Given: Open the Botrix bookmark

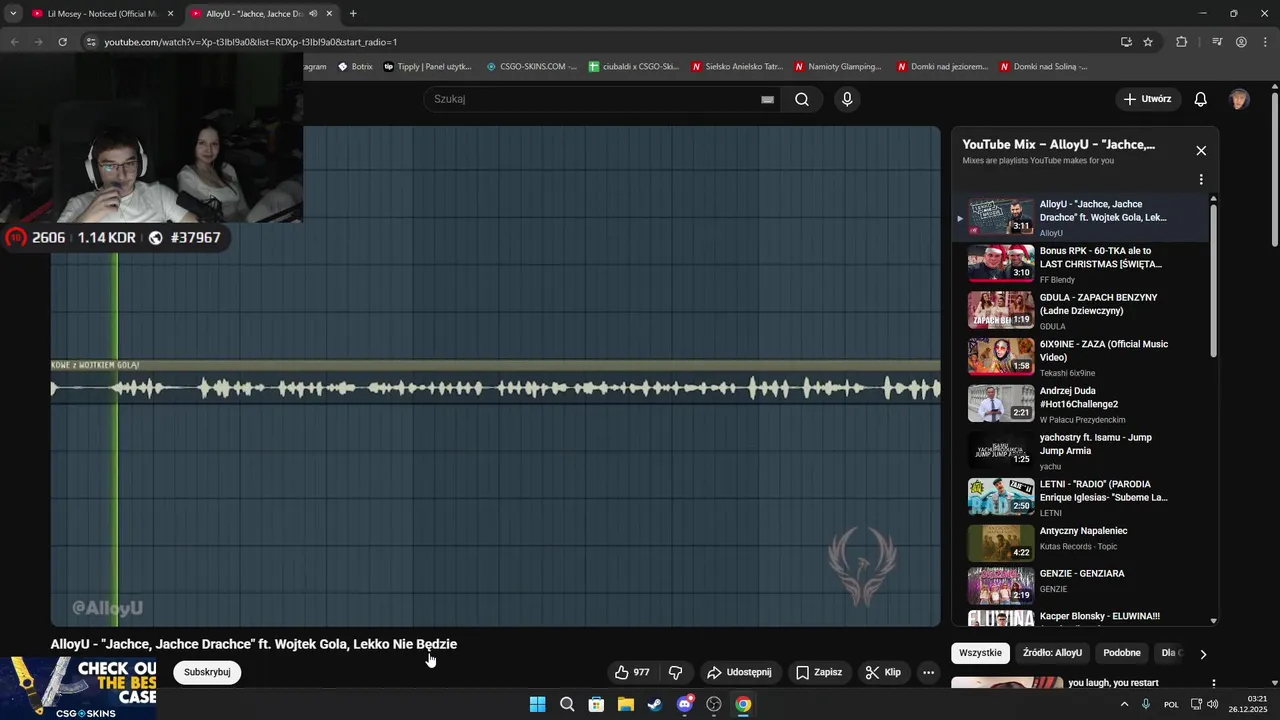Looking at the screenshot, I should coord(355,67).
